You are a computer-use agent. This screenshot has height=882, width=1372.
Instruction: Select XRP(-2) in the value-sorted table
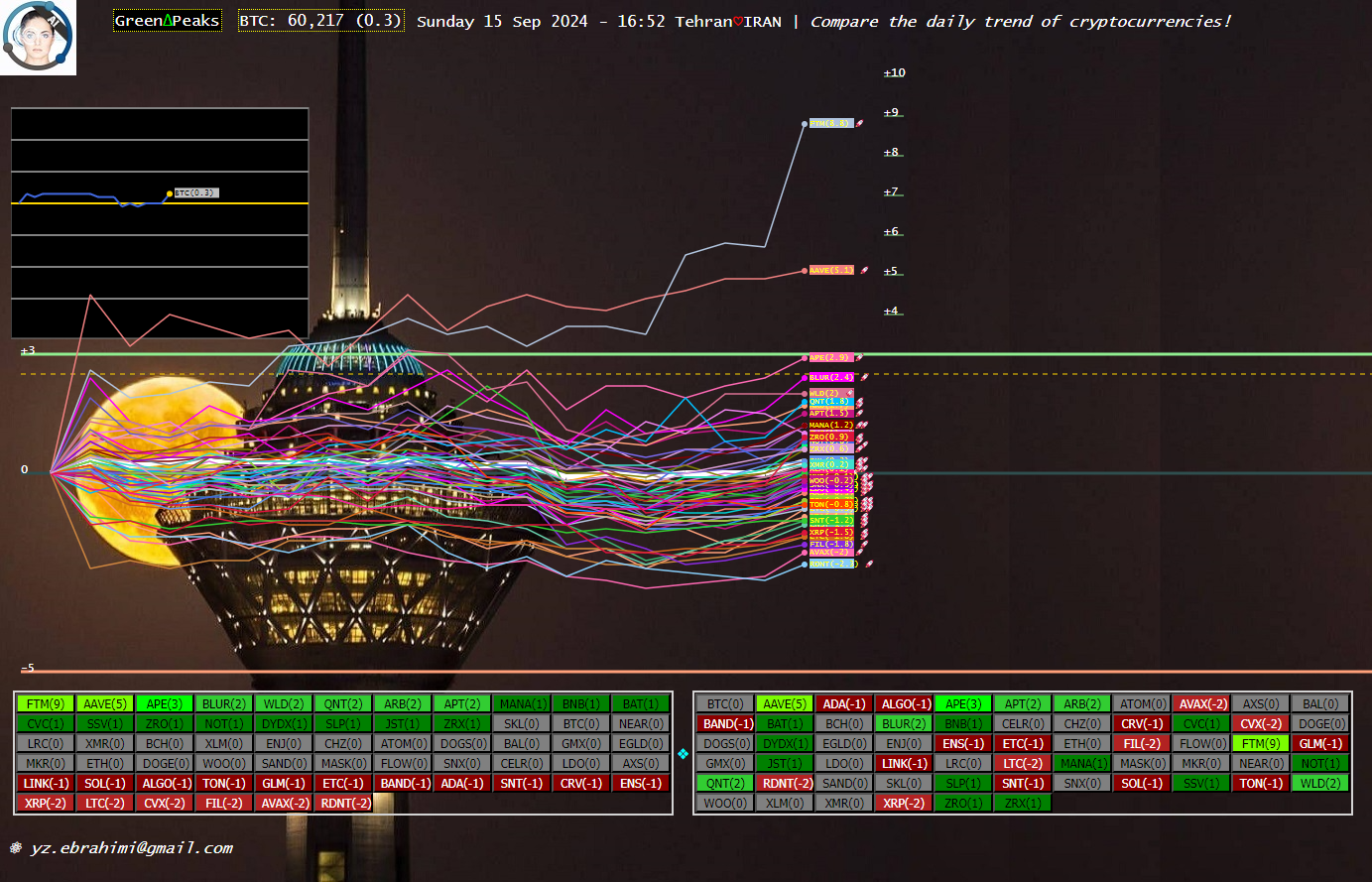point(46,804)
